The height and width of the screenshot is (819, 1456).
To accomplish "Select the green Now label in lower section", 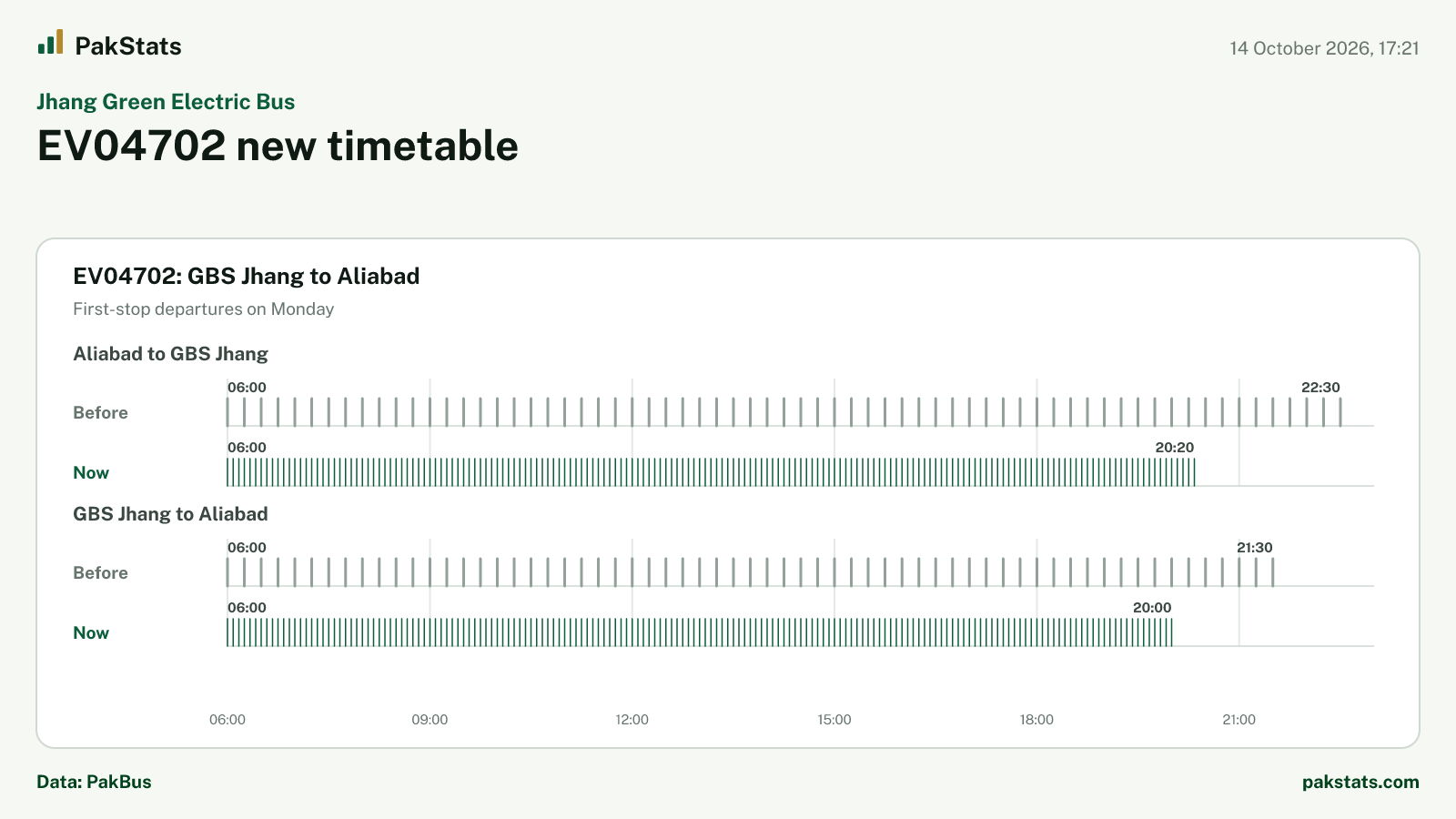I will [x=91, y=633].
